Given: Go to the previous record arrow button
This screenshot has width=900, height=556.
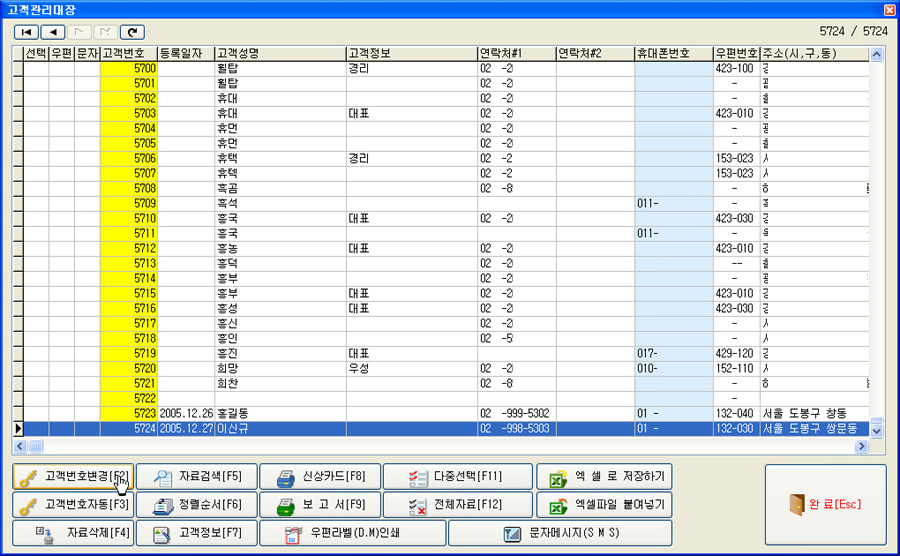Looking at the screenshot, I should [x=53, y=32].
